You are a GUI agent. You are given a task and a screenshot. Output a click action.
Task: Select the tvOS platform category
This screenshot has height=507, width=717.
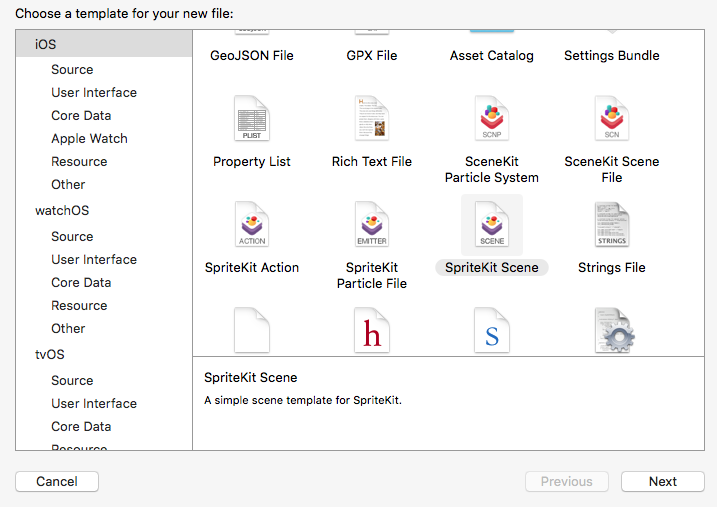pyautogui.click(x=50, y=354)
